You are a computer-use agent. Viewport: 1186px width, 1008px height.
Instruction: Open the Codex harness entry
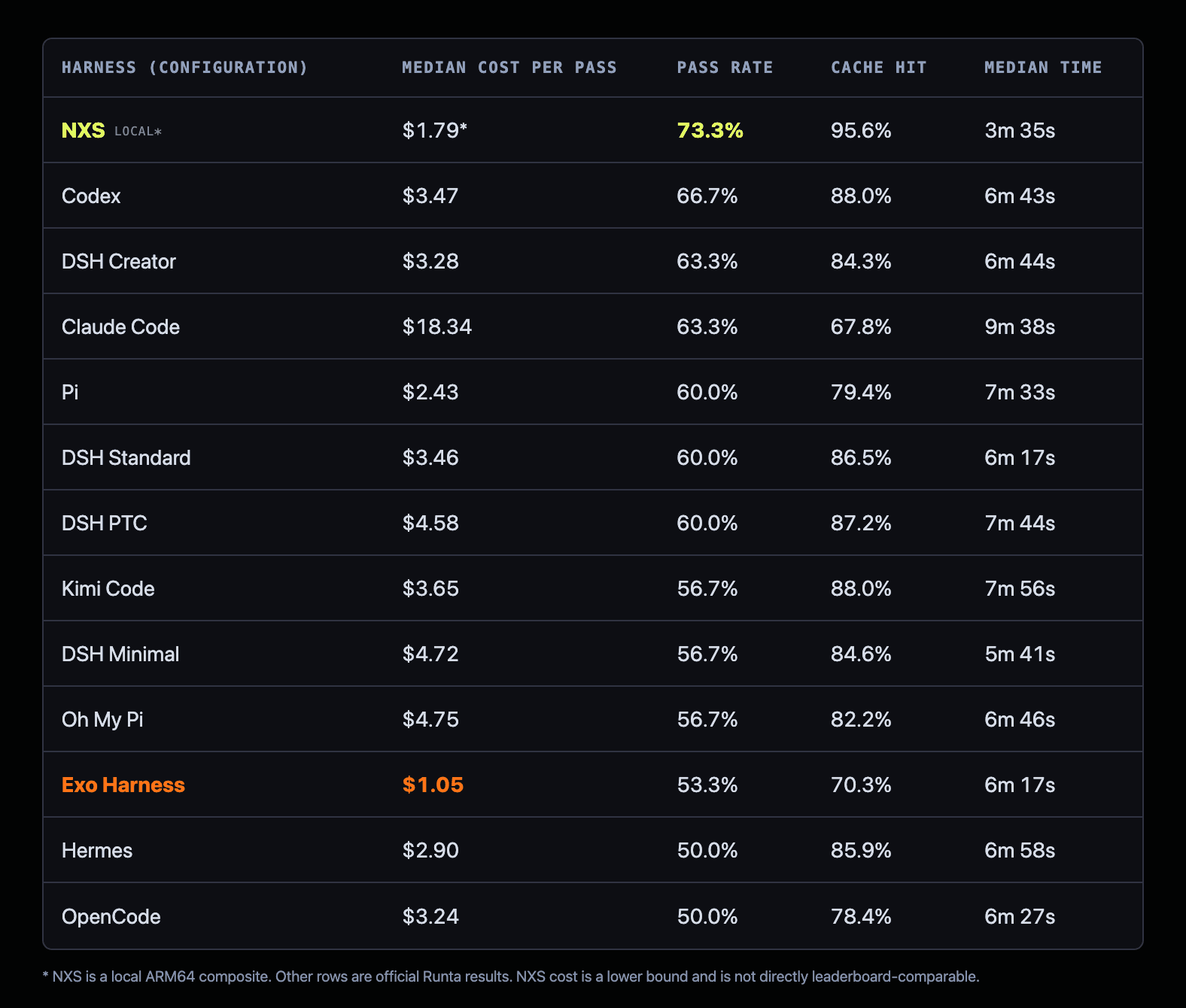tap(91, 196)
